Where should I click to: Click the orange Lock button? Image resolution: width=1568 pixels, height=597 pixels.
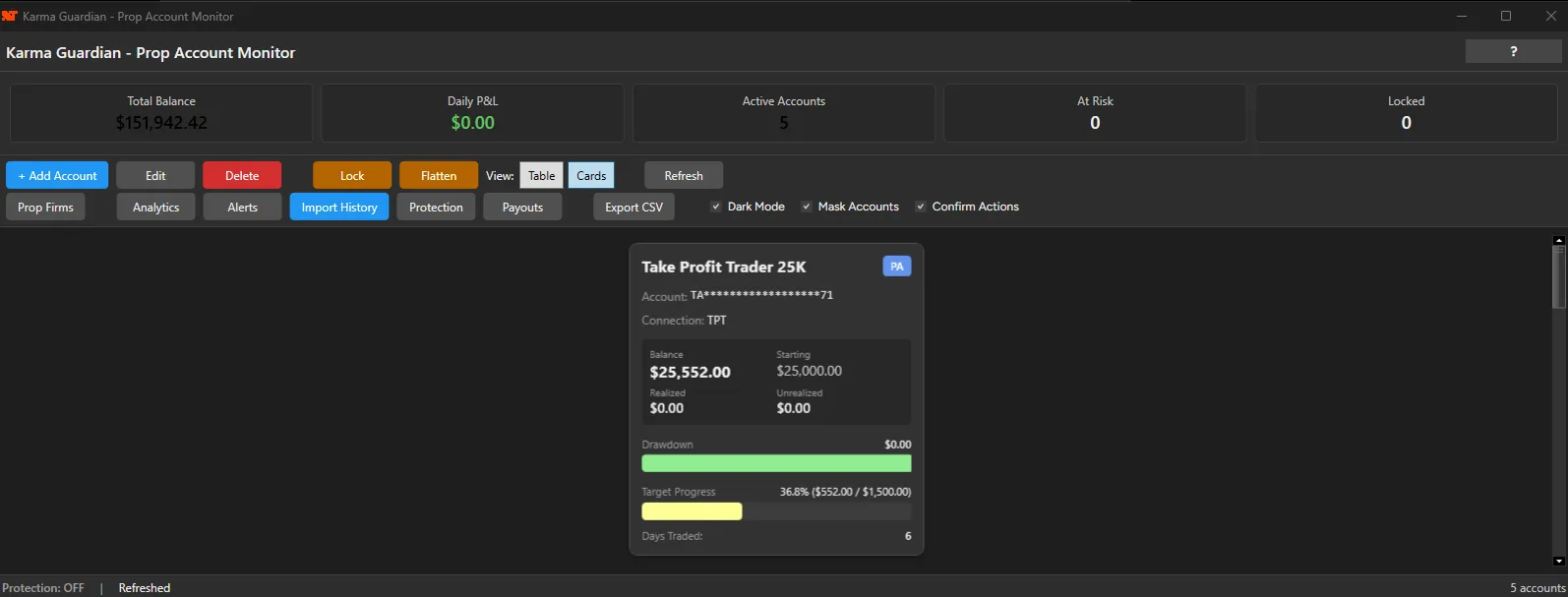pos(352,175)
